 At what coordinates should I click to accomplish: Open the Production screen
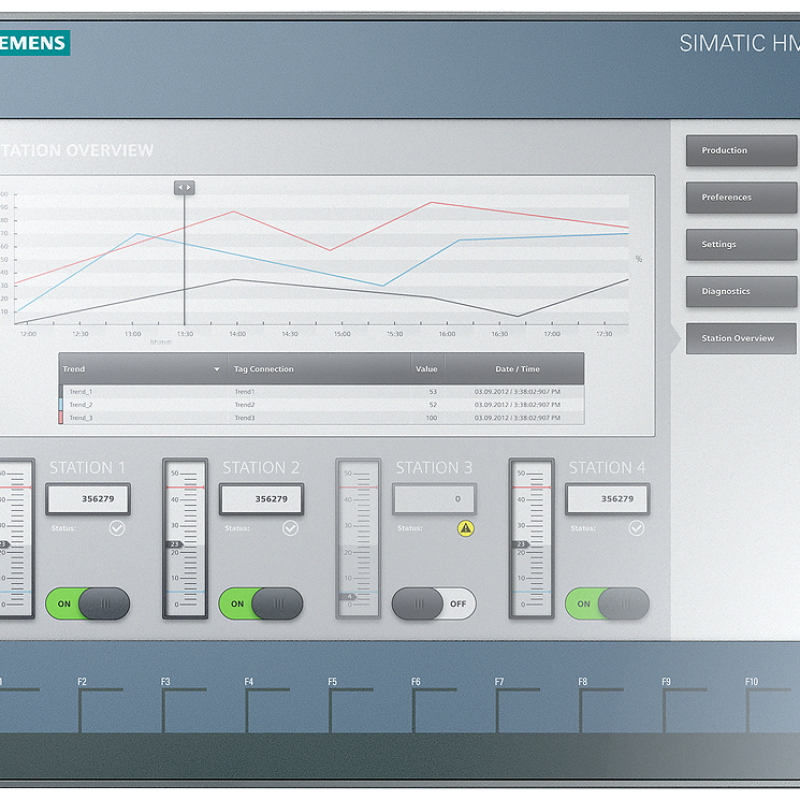pyautogui.click(x=741, y=151)
